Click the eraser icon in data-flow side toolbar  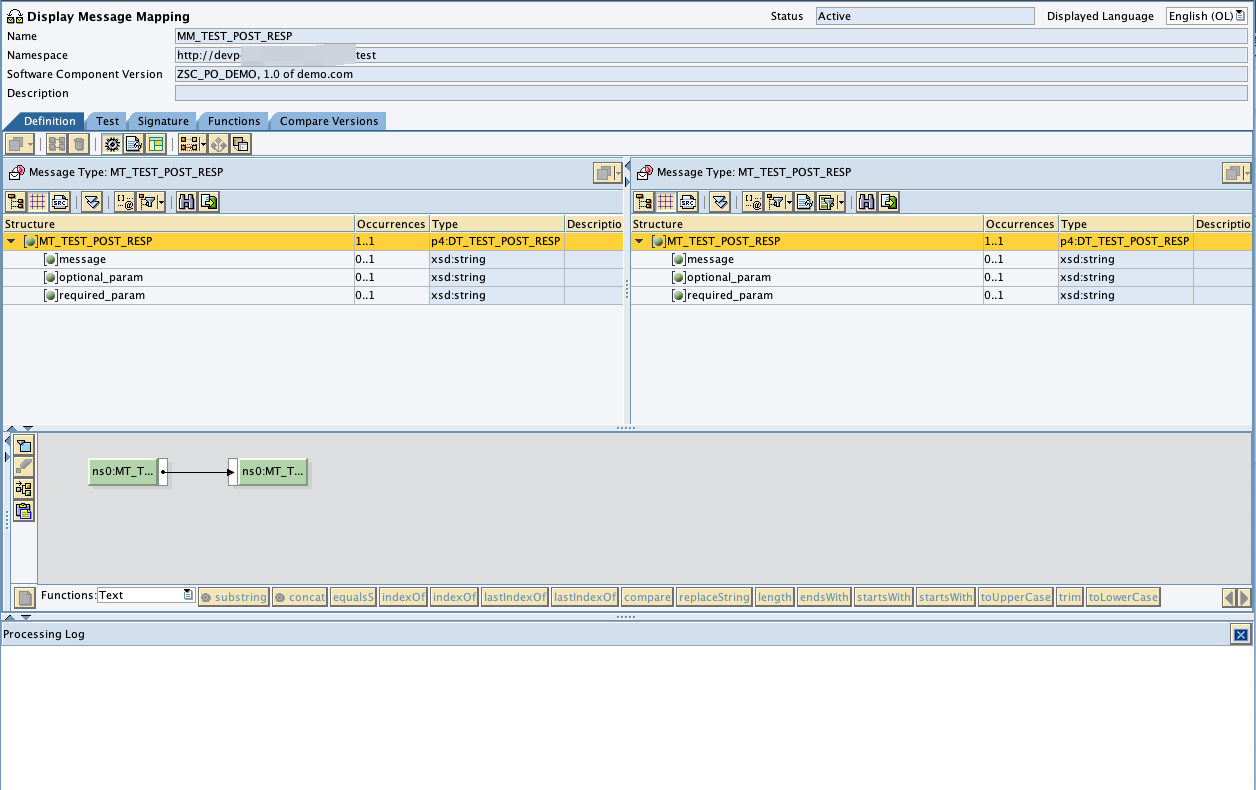24,467
